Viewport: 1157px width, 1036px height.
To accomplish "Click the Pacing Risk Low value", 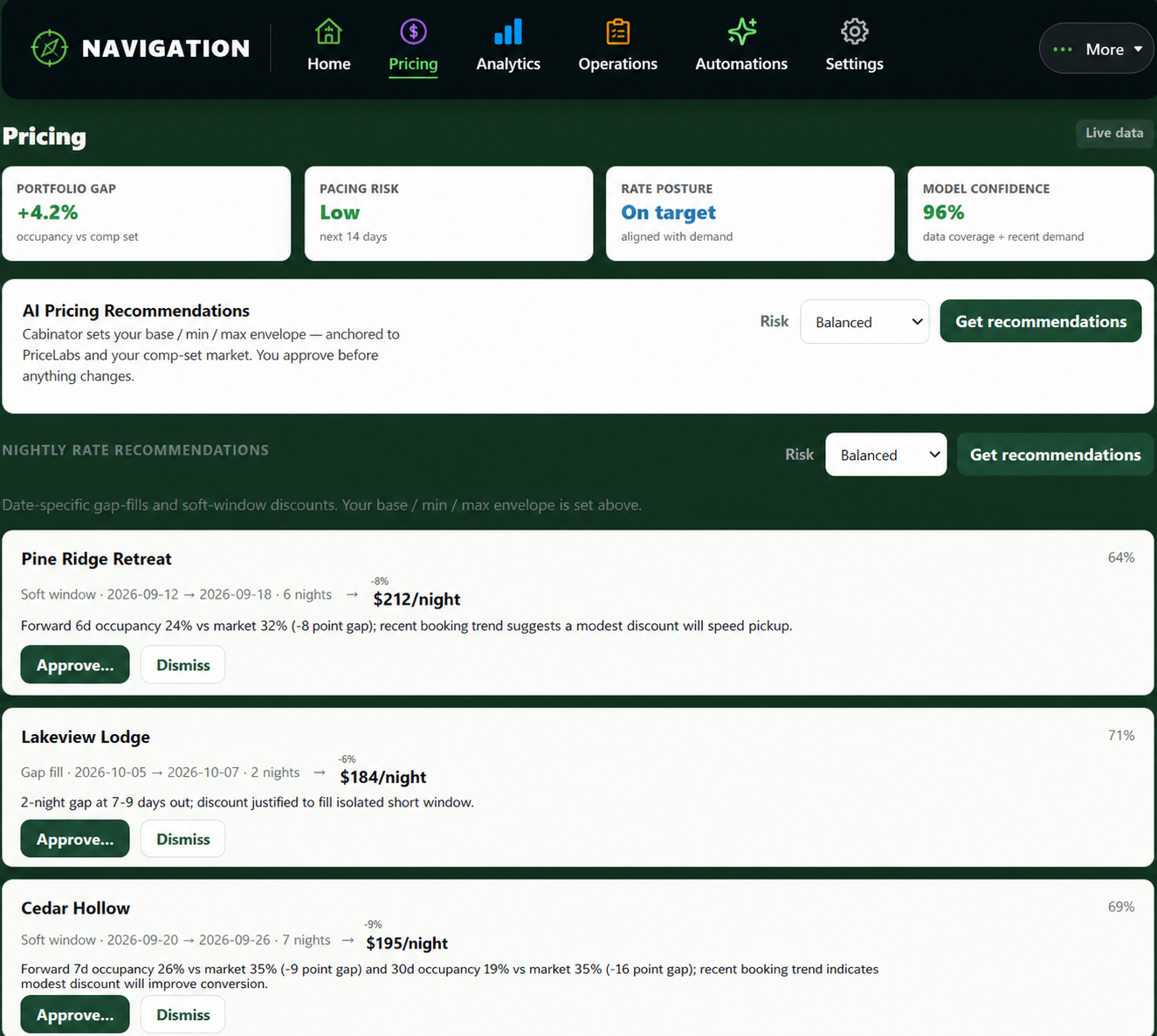I will click(340, 212).
